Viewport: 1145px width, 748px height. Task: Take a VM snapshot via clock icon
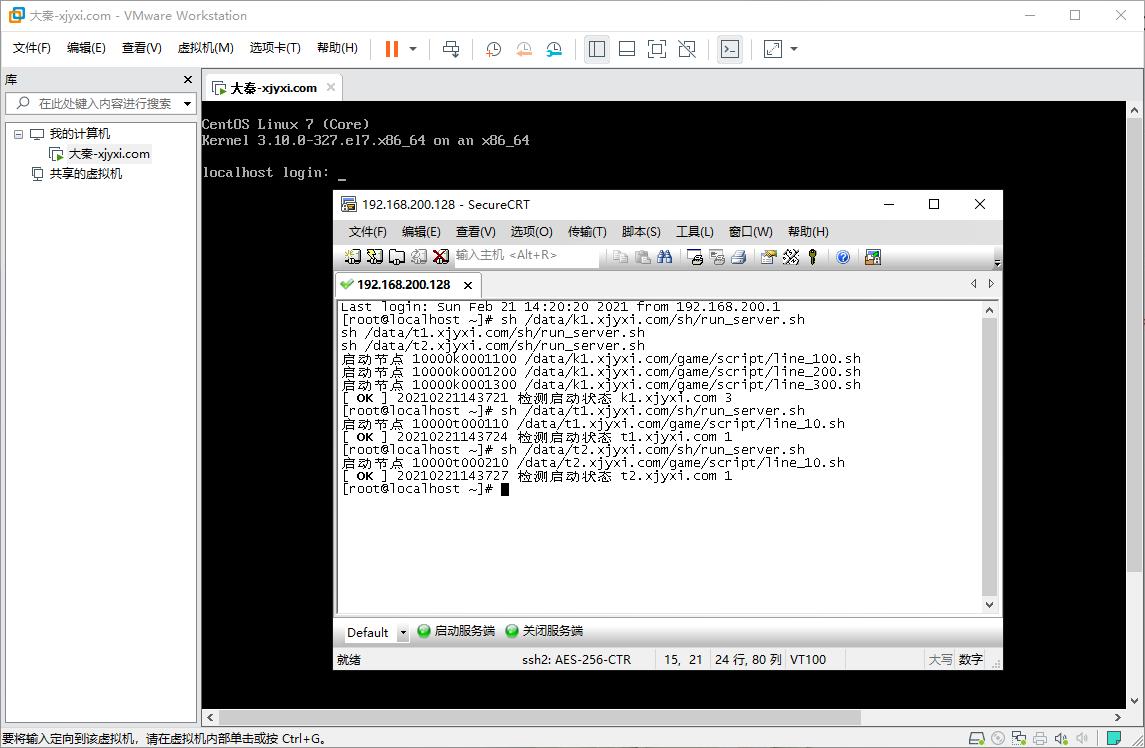[493, 49]
